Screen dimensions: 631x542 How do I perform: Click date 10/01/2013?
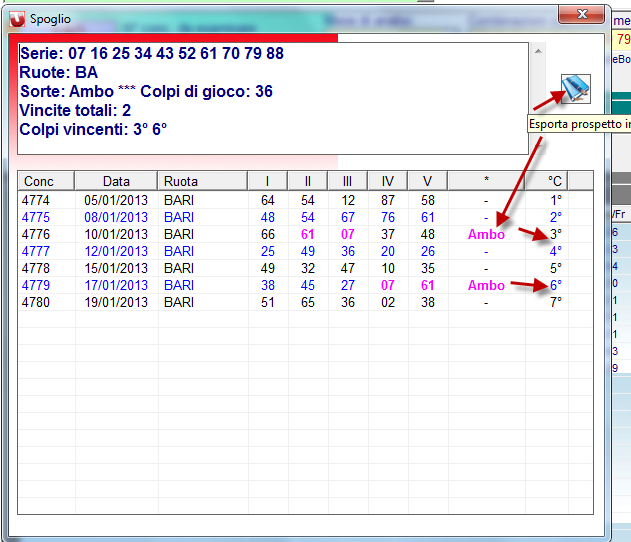click(x=116, y=234)
